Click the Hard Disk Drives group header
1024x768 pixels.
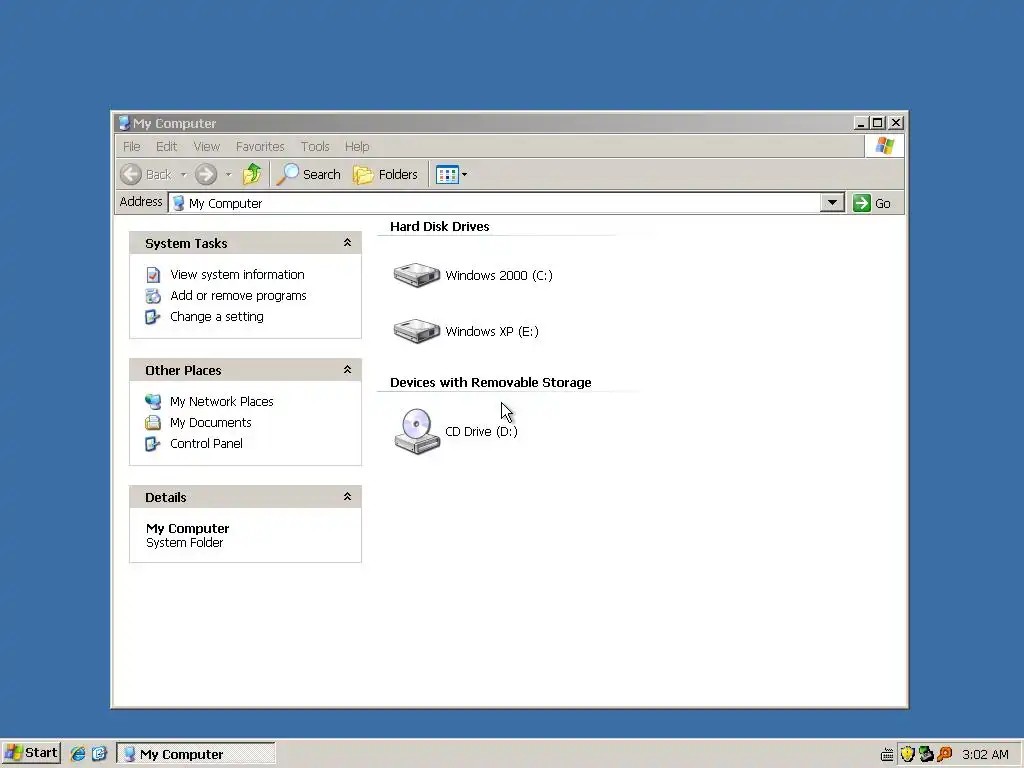440,227
